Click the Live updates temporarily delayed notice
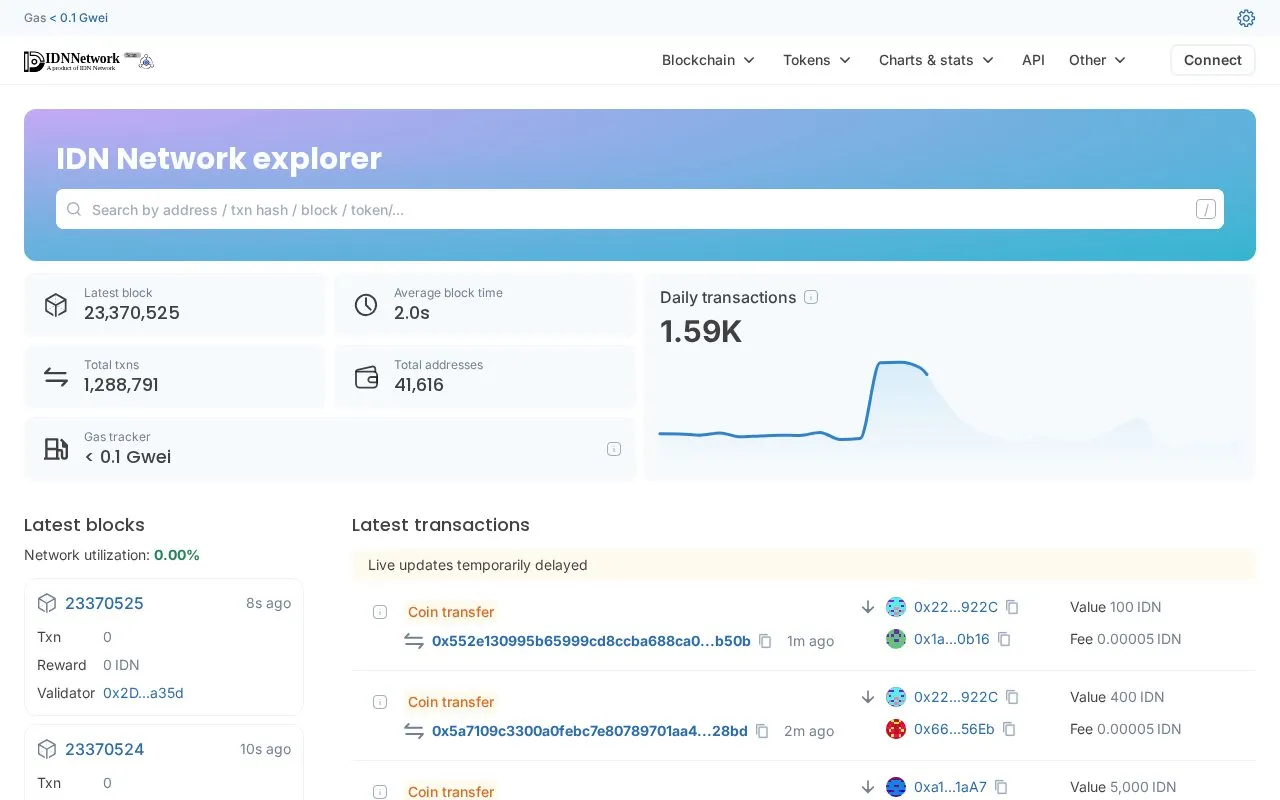Screen dimensions: 1280x800 point(804,565)
